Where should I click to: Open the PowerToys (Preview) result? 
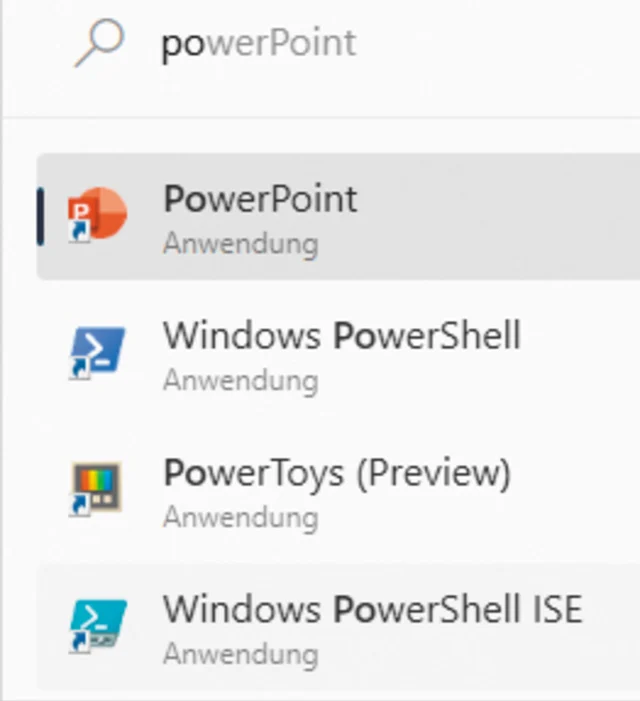point(337,473)
